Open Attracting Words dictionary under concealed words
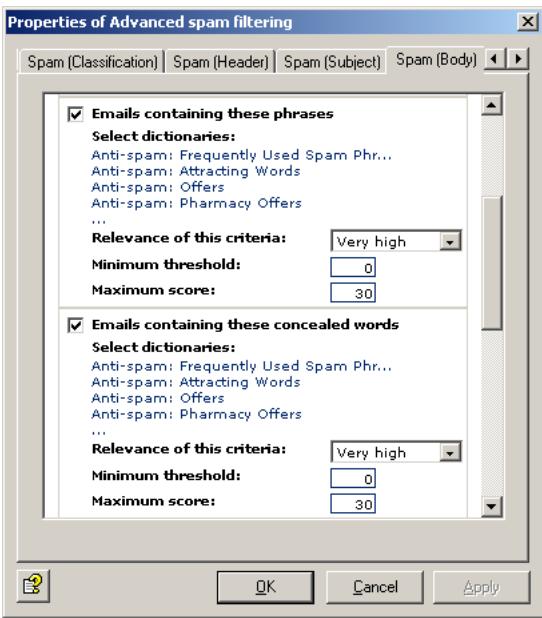Image resolution: width=542 pixels, height=618 pixels. click(196, 382)
